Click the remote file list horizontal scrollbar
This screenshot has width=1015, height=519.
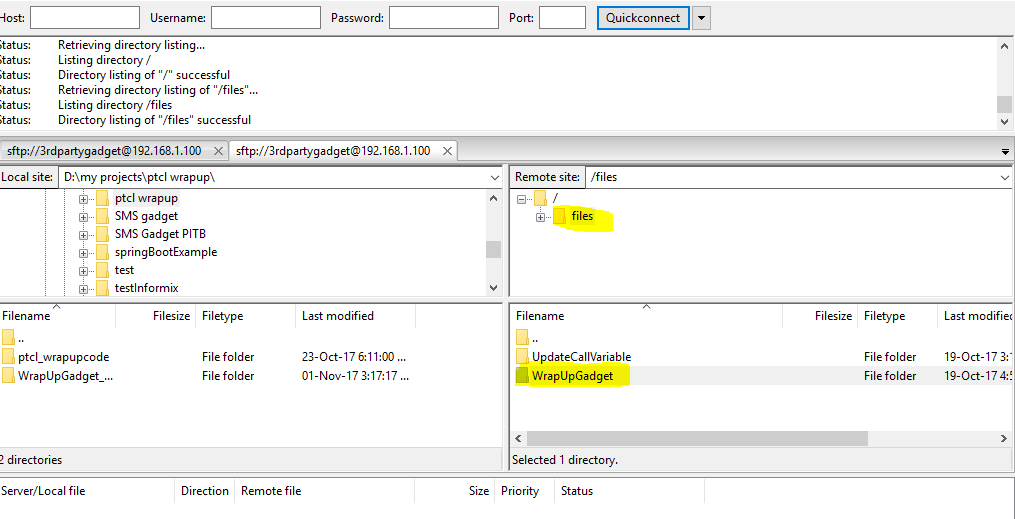click(697, 439)
